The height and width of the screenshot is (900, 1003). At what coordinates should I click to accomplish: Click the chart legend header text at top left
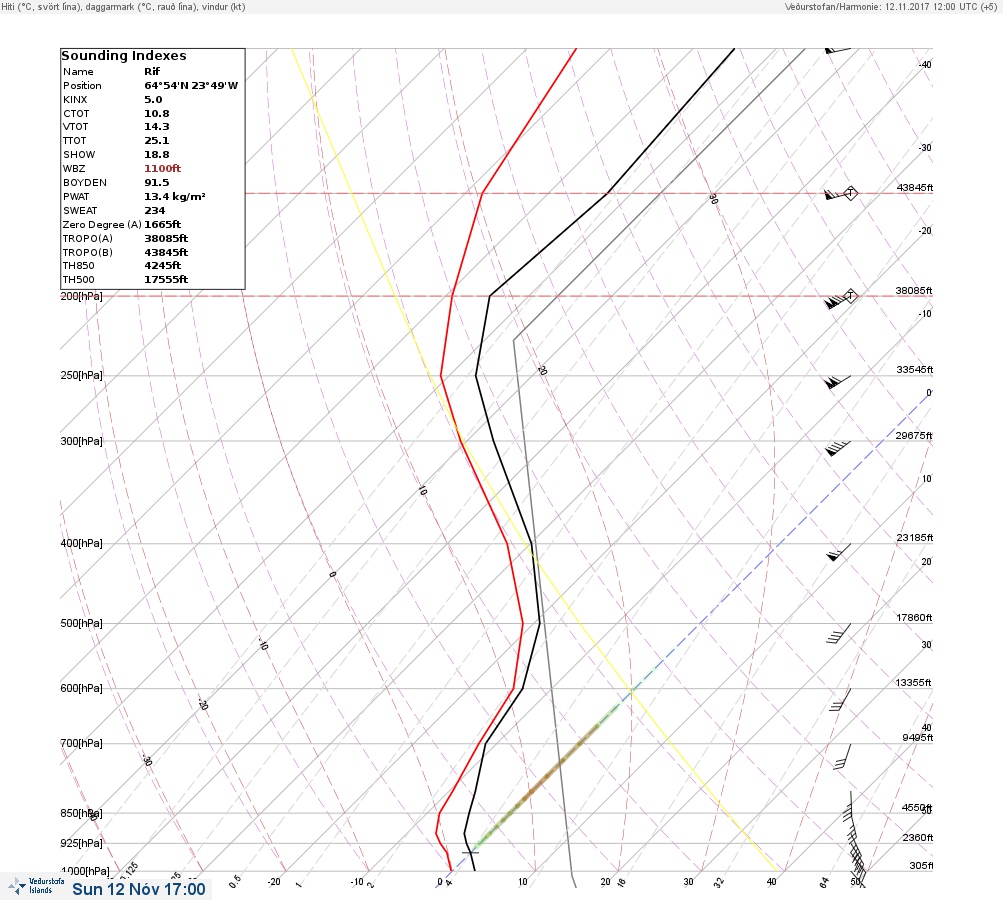click(123, 7)
